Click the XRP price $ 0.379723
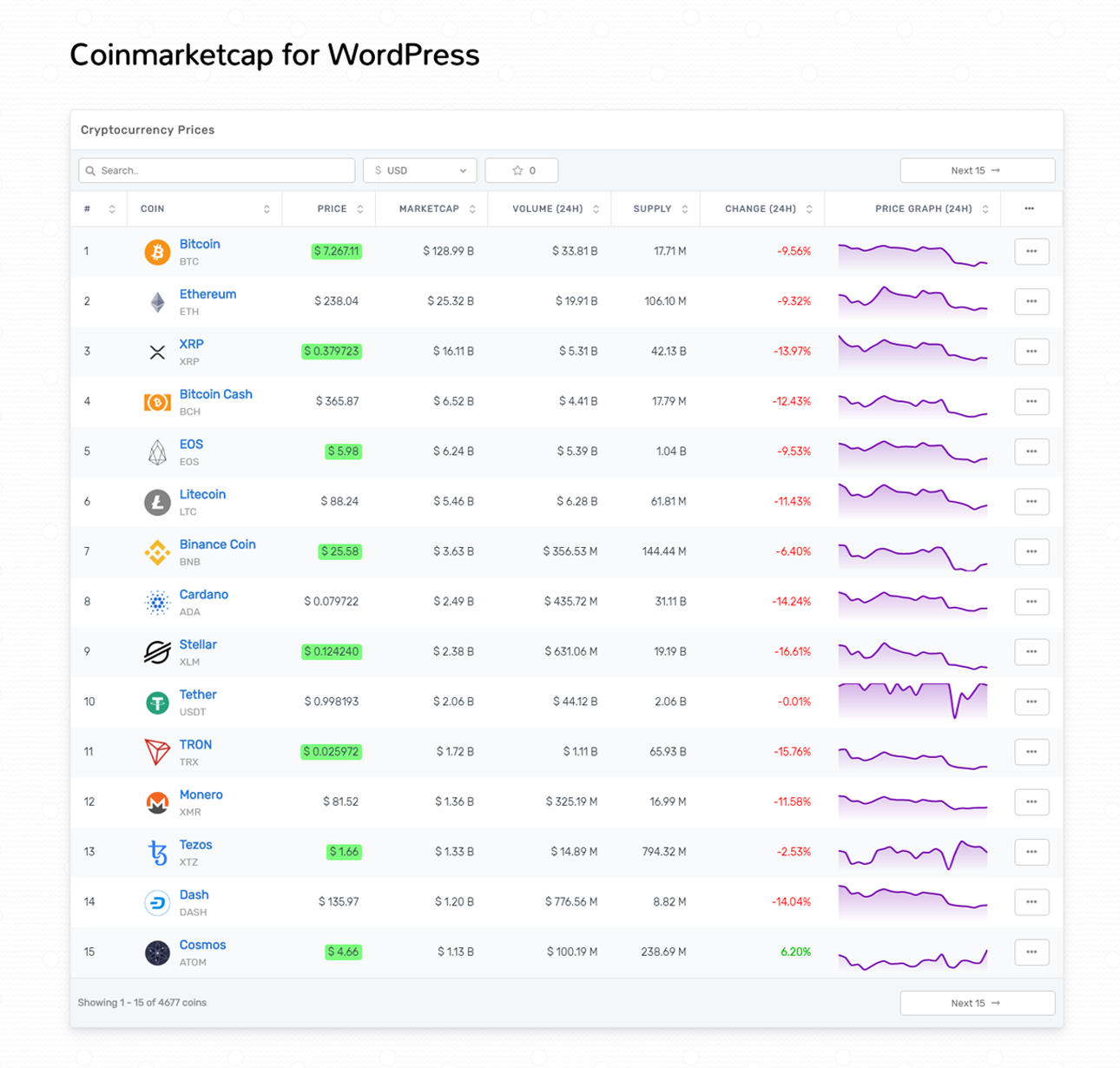This screenshot has height=1068, width=1120. click(332, 352)
